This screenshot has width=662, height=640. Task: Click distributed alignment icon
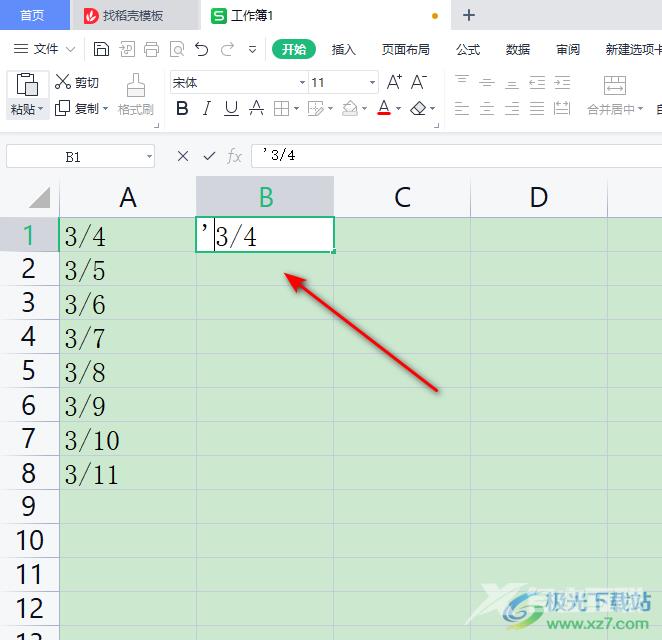pyautogui.click(x=562, y=108)
